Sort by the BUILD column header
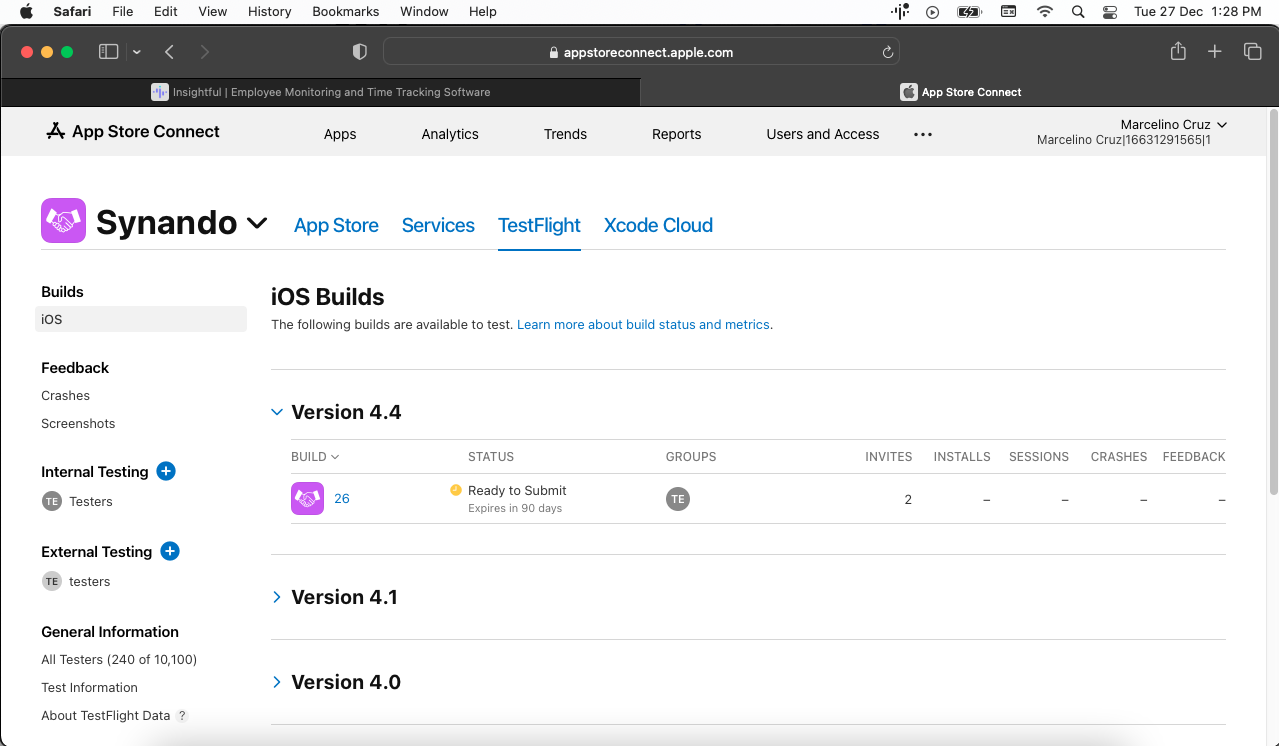The width and height of the screenshot is (1279, 746). point(315,457)
